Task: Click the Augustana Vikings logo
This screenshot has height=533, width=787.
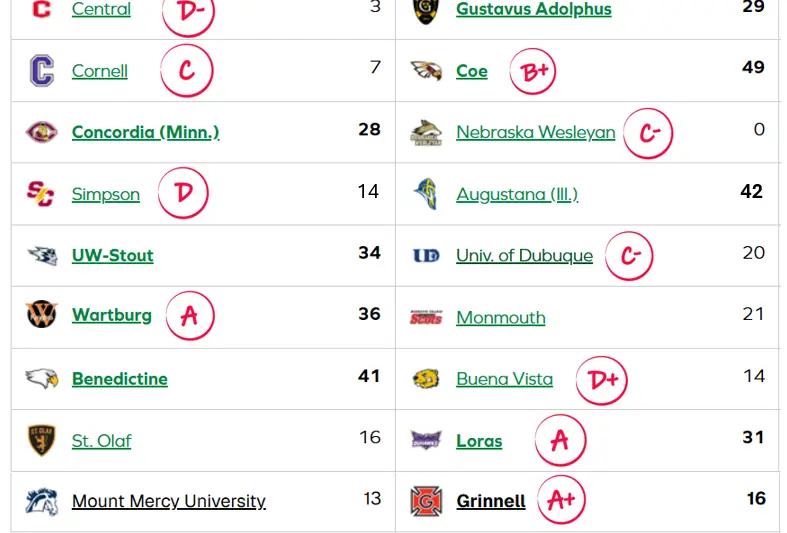Action: (x=426, y=194)
